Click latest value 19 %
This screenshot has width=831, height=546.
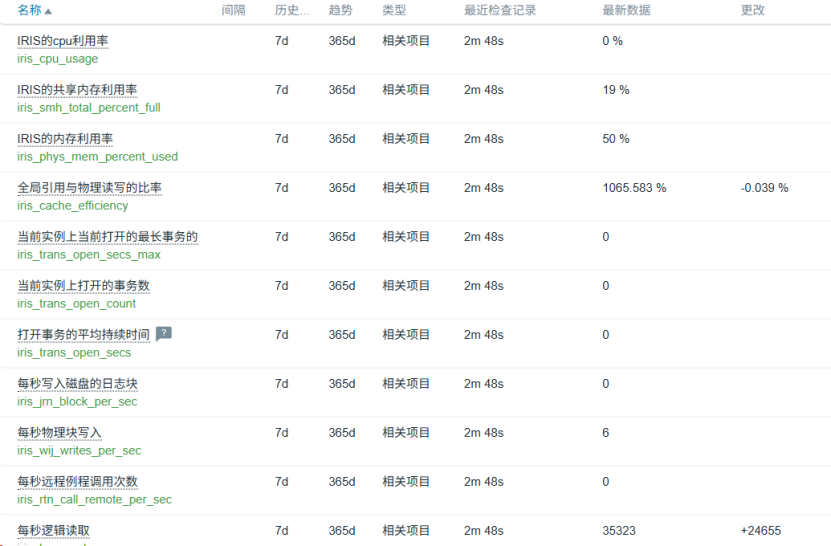click(x=616, y=90)
